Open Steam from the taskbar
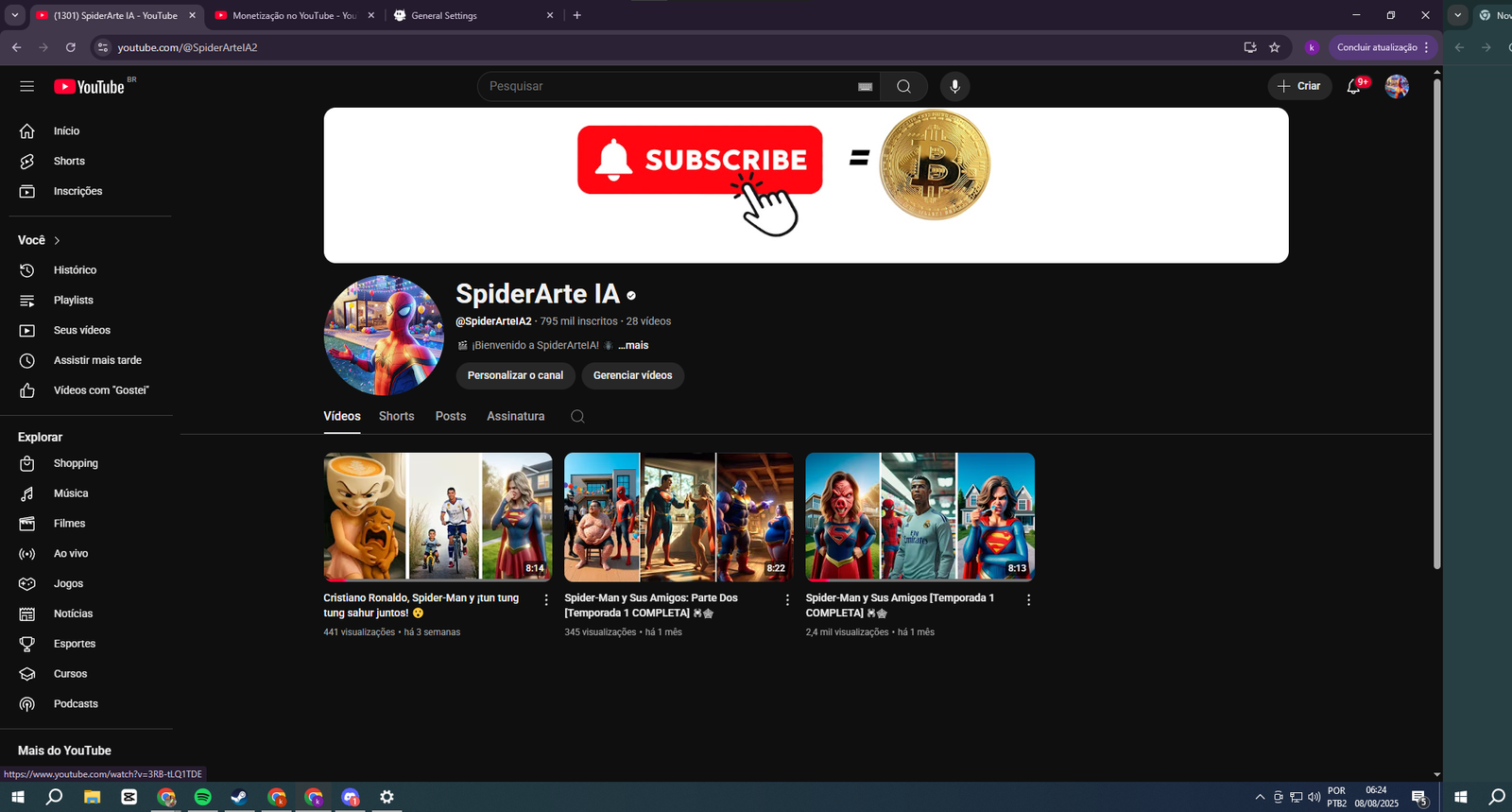The image size is (1512, 812). coord(239,797)
